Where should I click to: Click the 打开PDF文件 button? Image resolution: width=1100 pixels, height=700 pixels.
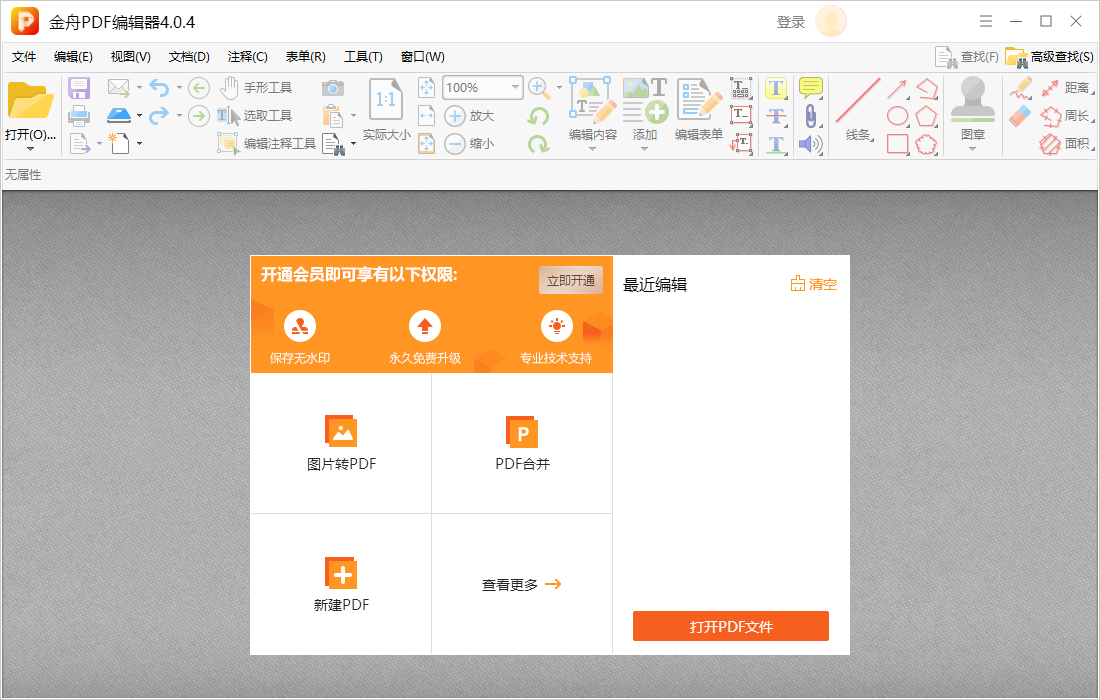[x=731, y=626]
